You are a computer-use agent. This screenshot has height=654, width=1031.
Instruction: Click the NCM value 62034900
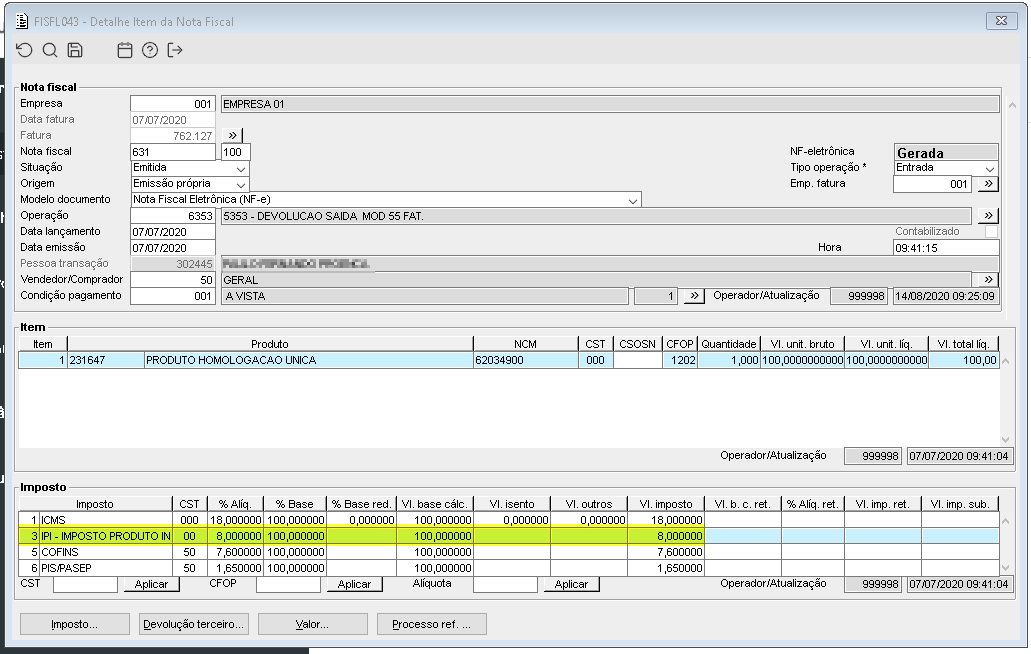[x=525, y=360]
